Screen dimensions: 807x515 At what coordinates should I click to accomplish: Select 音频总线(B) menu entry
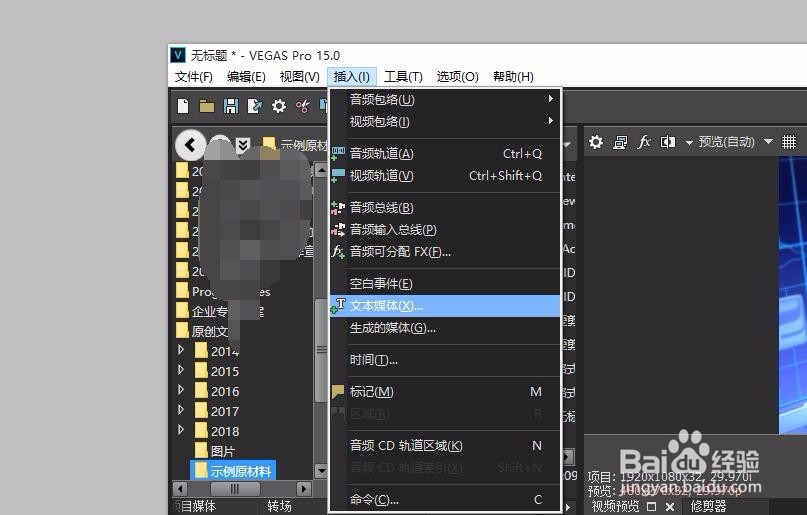coord(445,207)
